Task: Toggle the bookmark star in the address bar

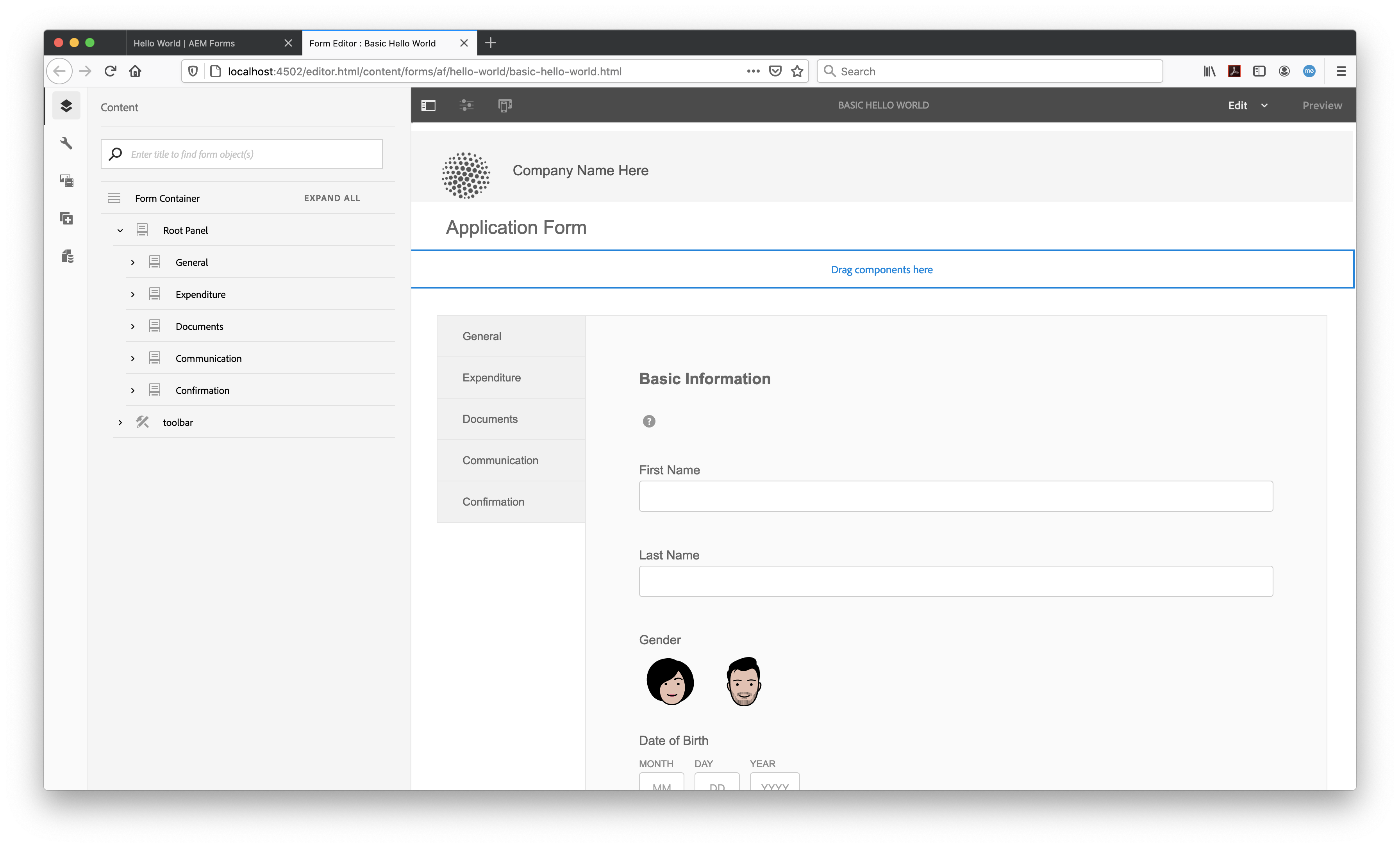Action: [796, 71]
